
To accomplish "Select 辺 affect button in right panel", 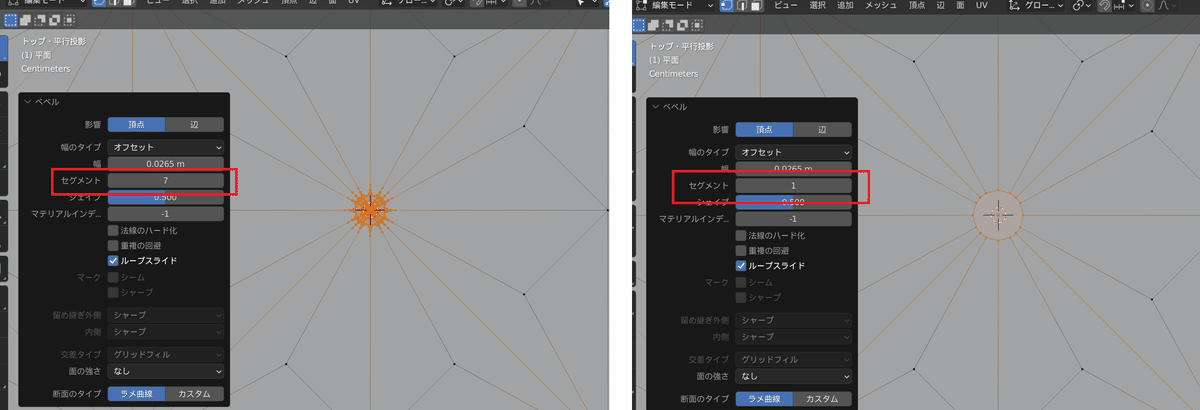I will tap(822, 129).
